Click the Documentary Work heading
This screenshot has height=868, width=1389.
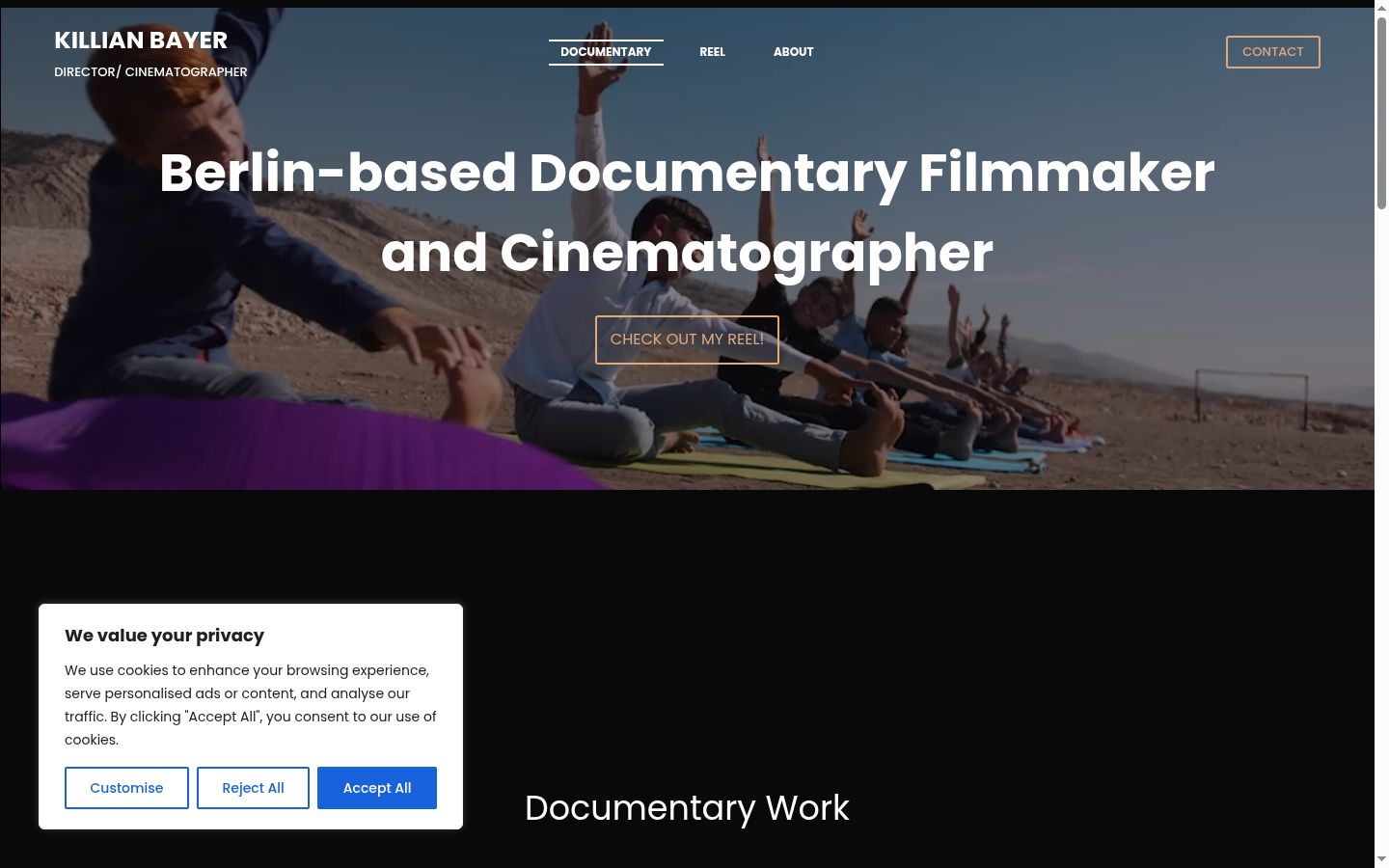pyautogui.click(x=687, y=808)
